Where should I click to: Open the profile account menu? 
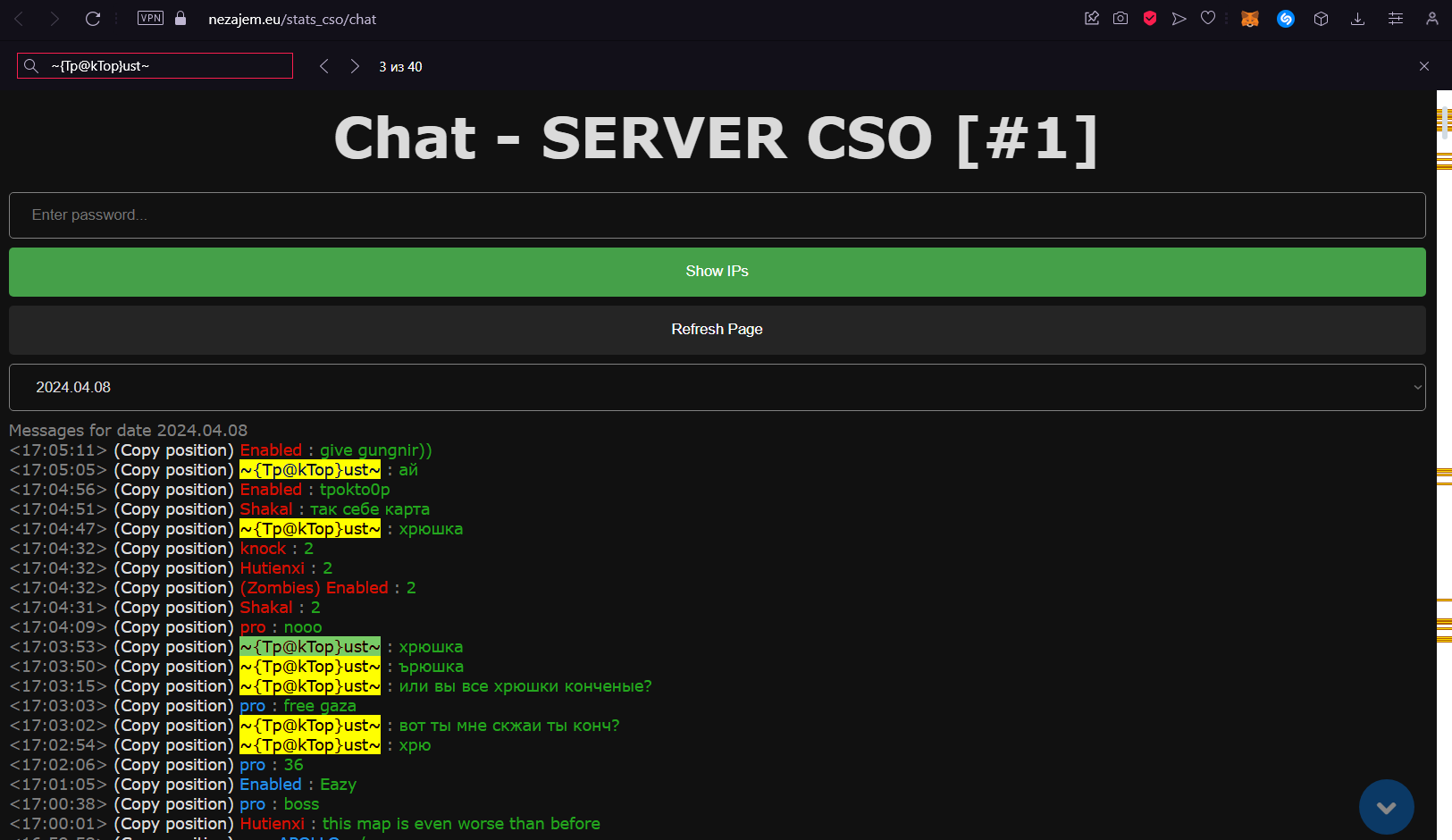pyautogui.click(x=1432, y=19)
